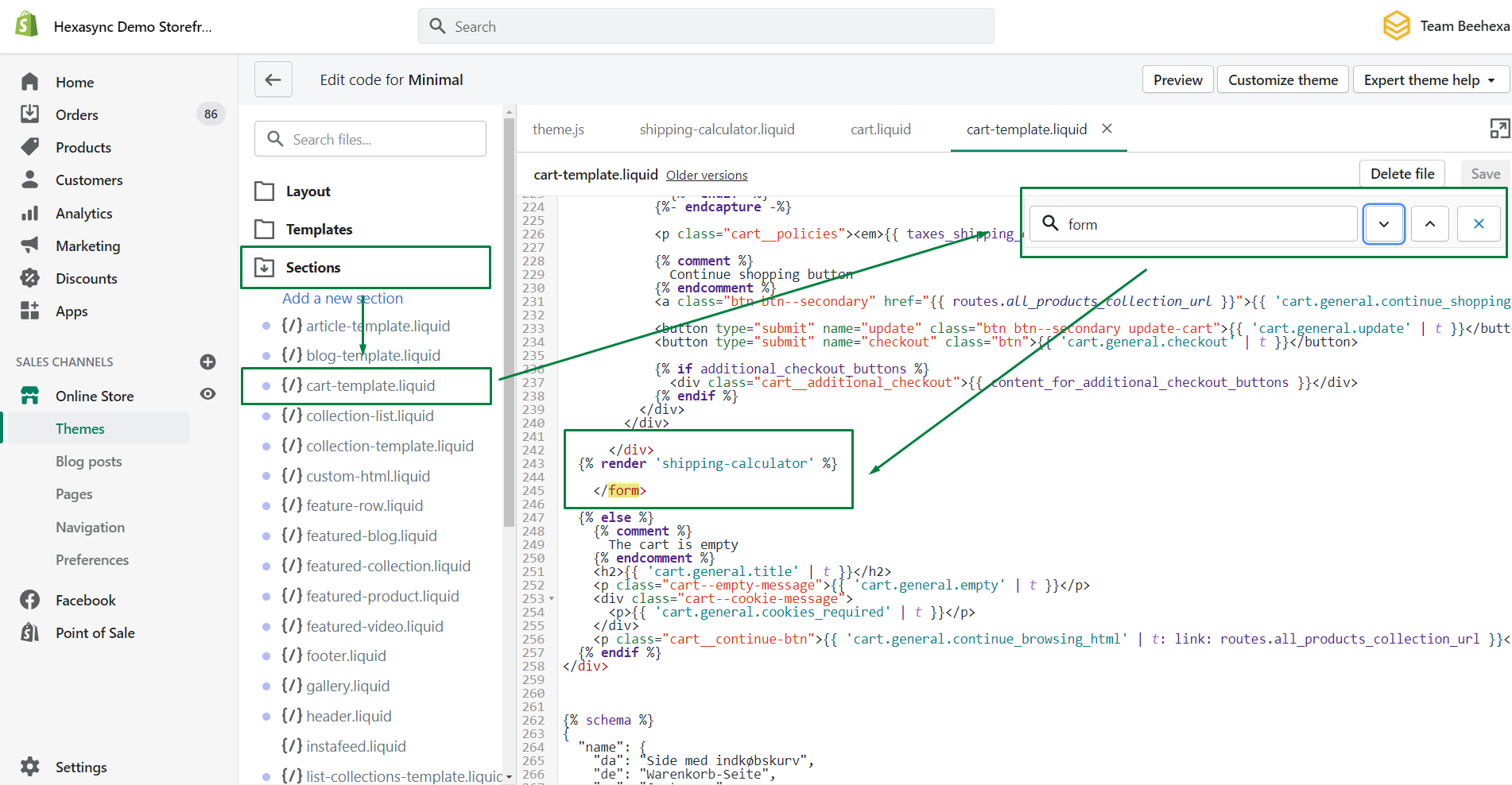This screenshot has height=785, width=1512.
Task: Open the Online Store channel
Action: tap(95, 396)
